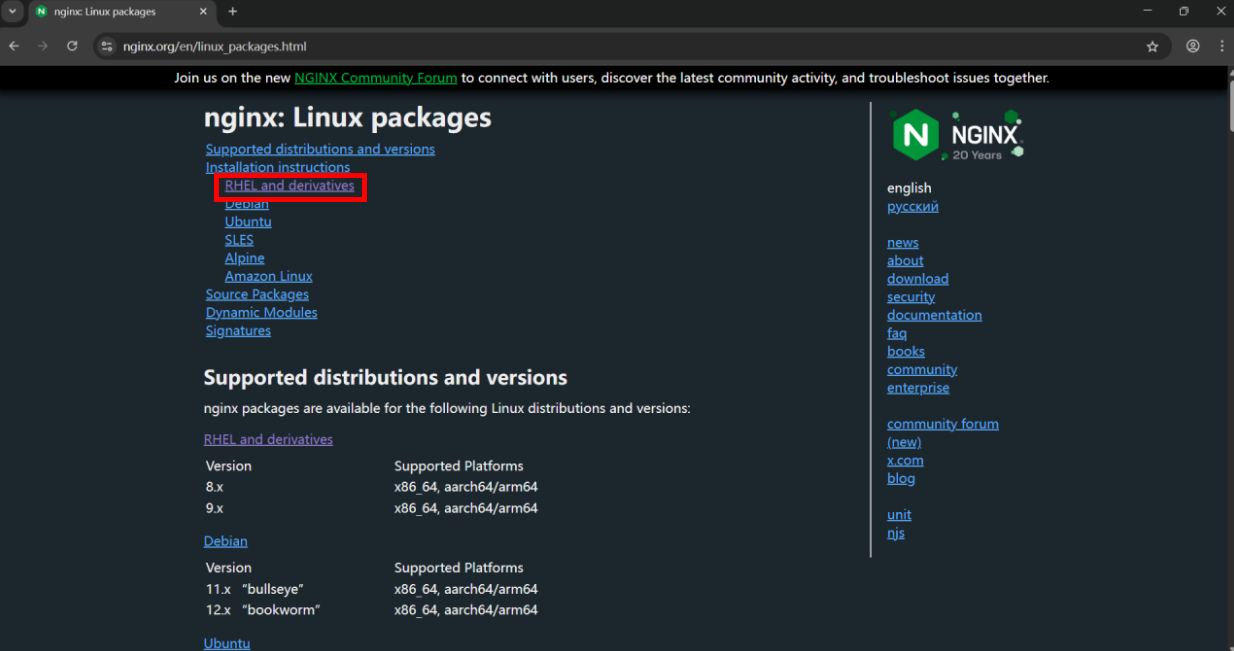The height and width of the screenshot is (651, 1234).
Task: Open new tab with plus icon
Action: coord(232,12)
